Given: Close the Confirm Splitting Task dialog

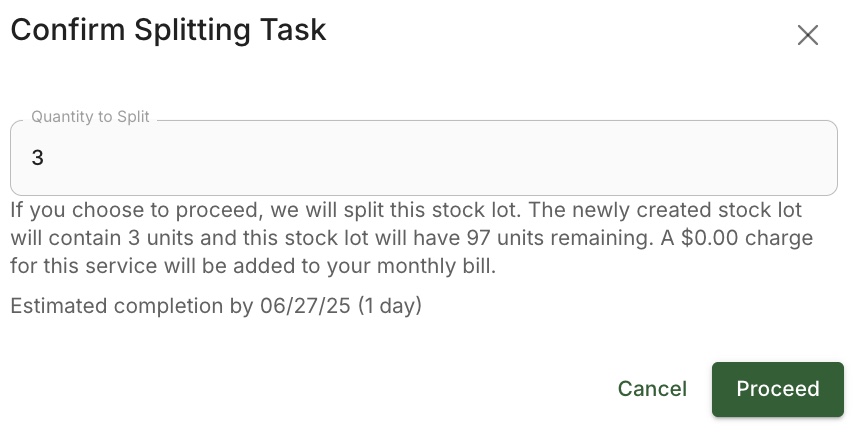Looking at the screenshot, I should [807, 35].
